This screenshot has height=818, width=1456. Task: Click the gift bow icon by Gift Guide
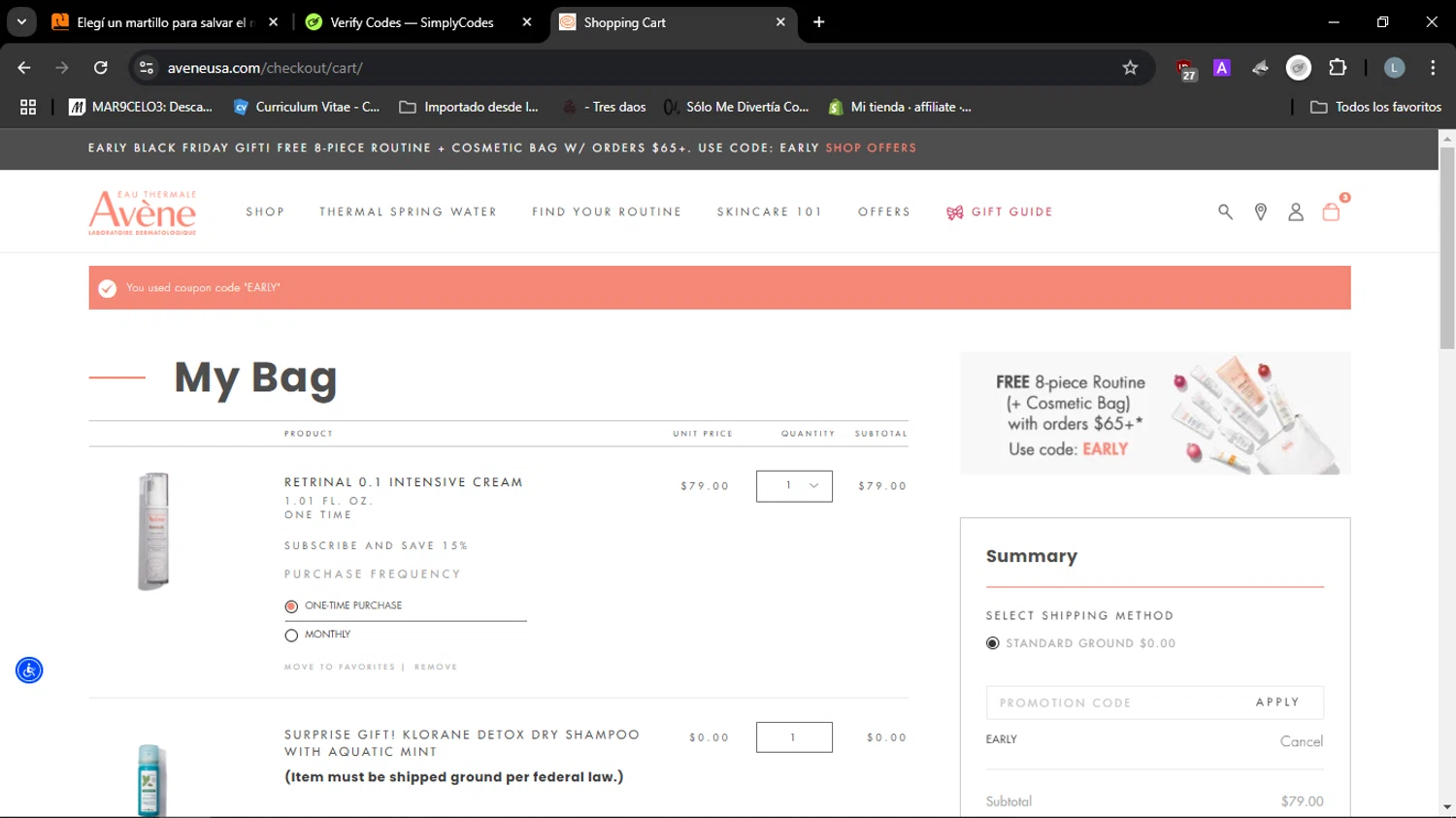point(955,213)
